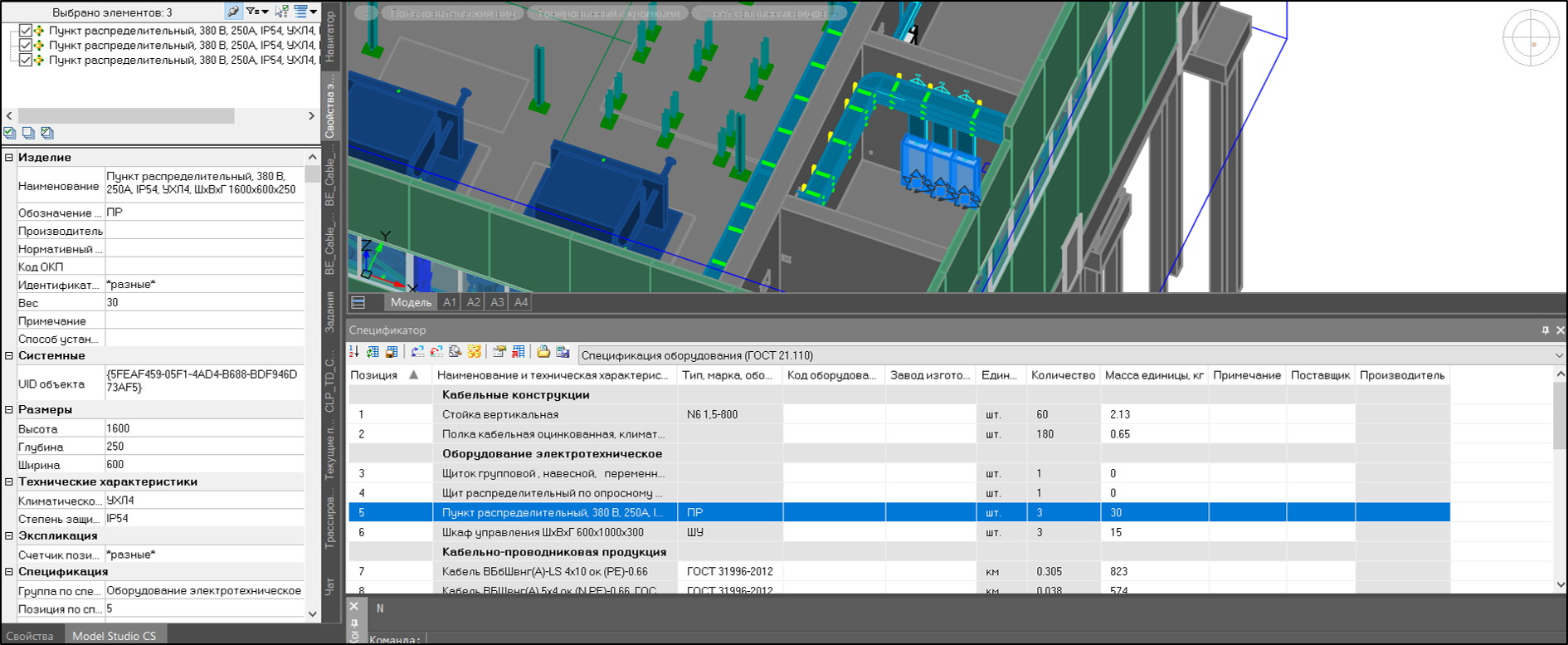The height and width of the screenshot is (645, 1568).
Task: Uncheck the first Пункт распределительный item
Action: [x=26, y=31]
